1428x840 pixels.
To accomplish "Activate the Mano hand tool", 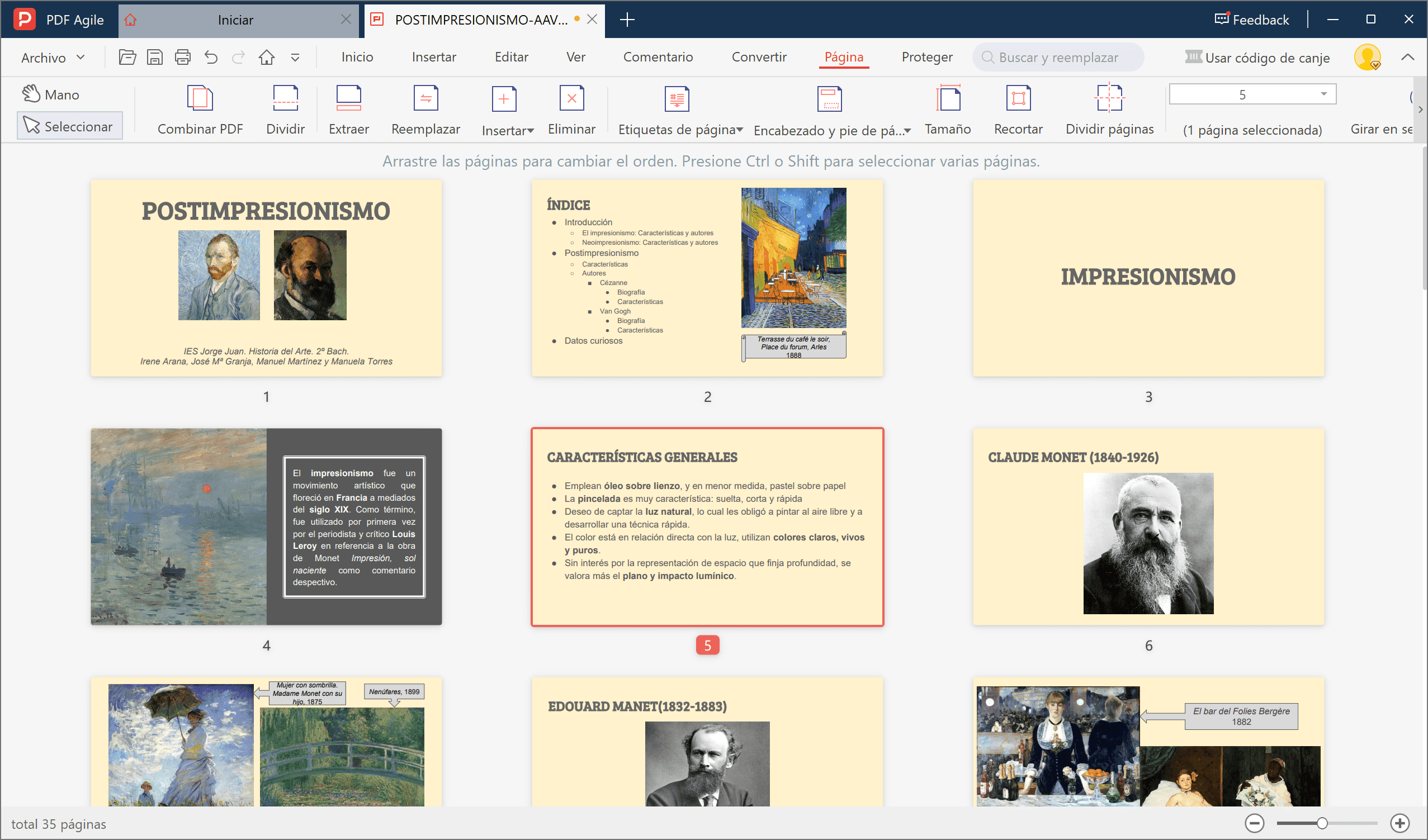I will [x=51, y=94].
